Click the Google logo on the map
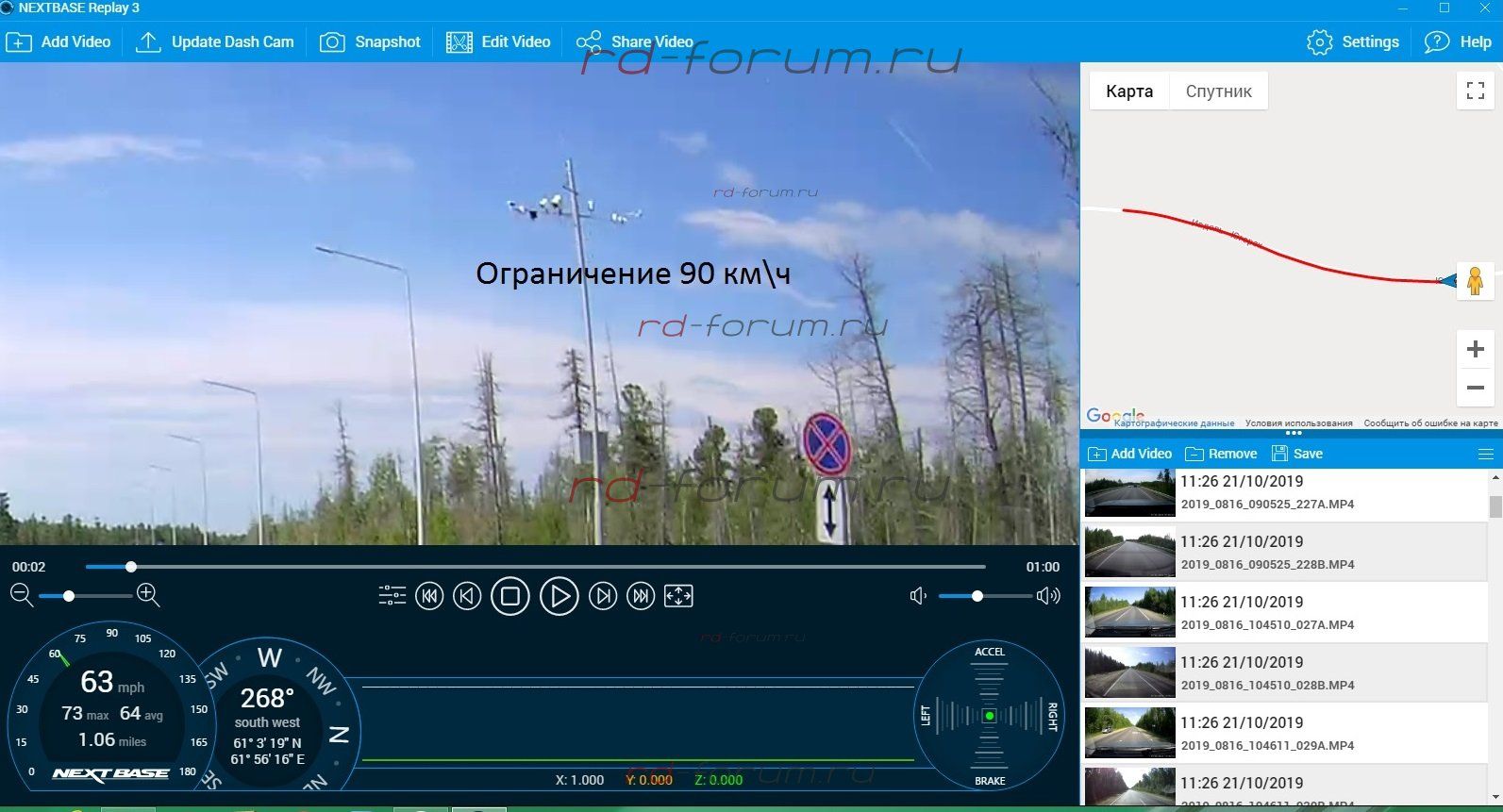 (x=1115, y=416)
